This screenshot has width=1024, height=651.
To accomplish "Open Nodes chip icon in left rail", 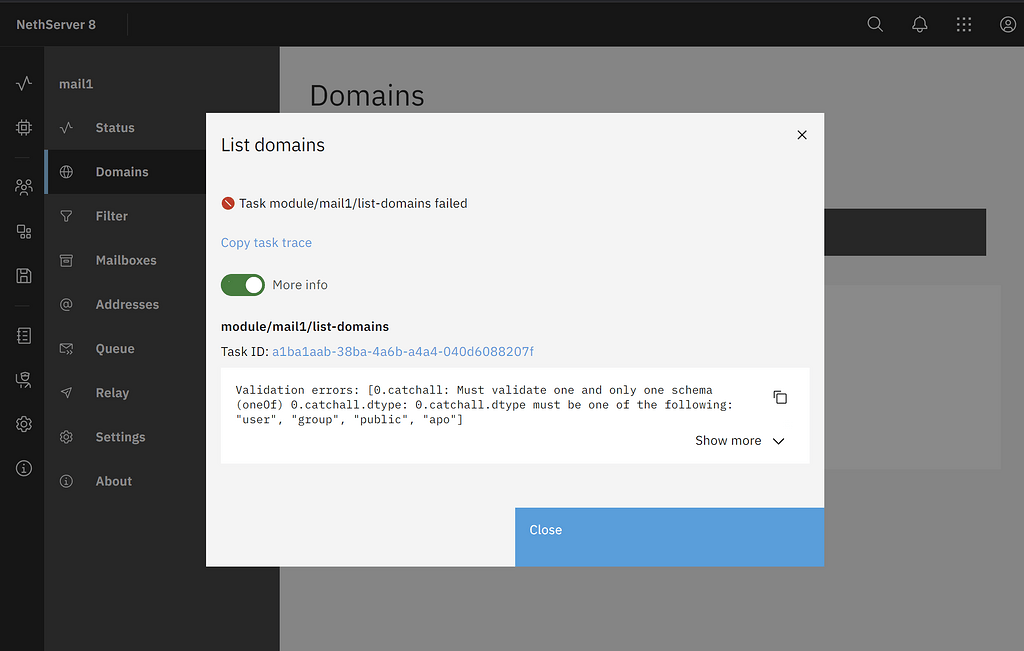I will pos(24,127).
